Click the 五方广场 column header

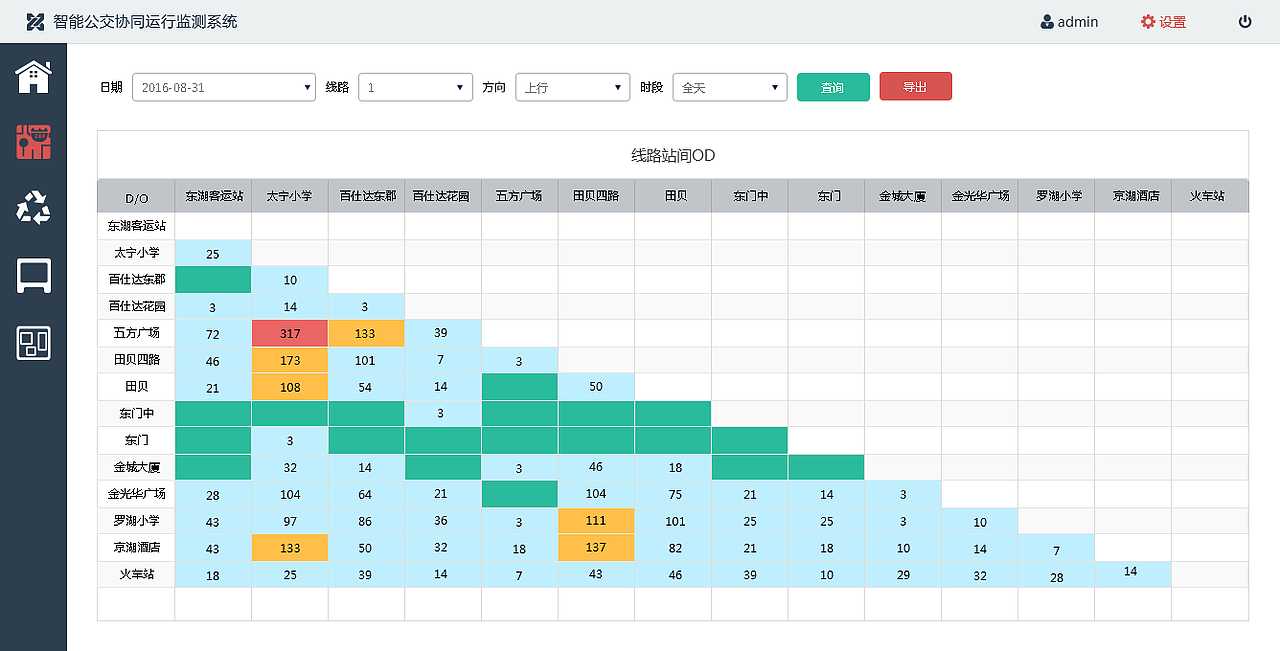[519, 196]
